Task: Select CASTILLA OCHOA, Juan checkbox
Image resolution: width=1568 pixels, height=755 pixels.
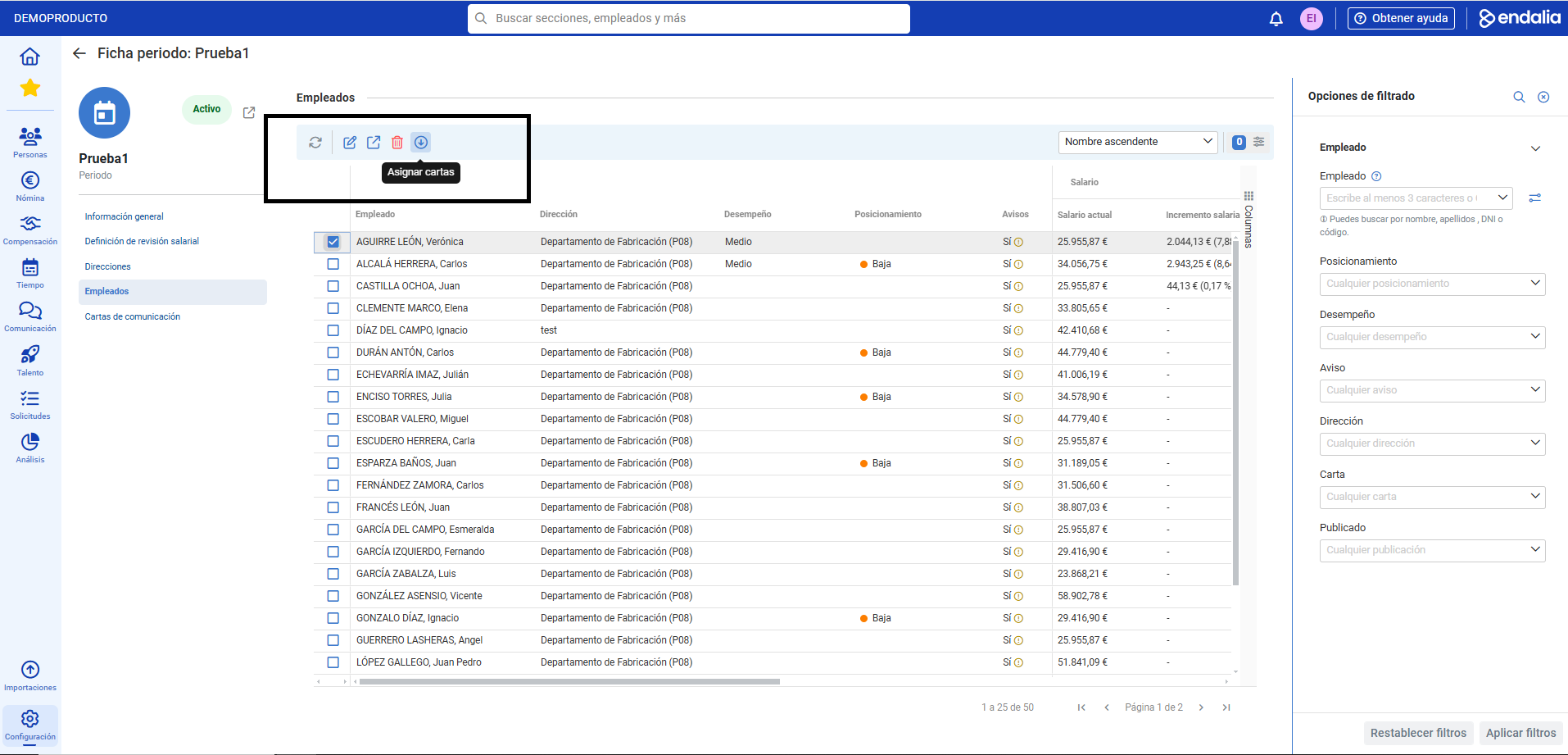Action: (333, 286)
